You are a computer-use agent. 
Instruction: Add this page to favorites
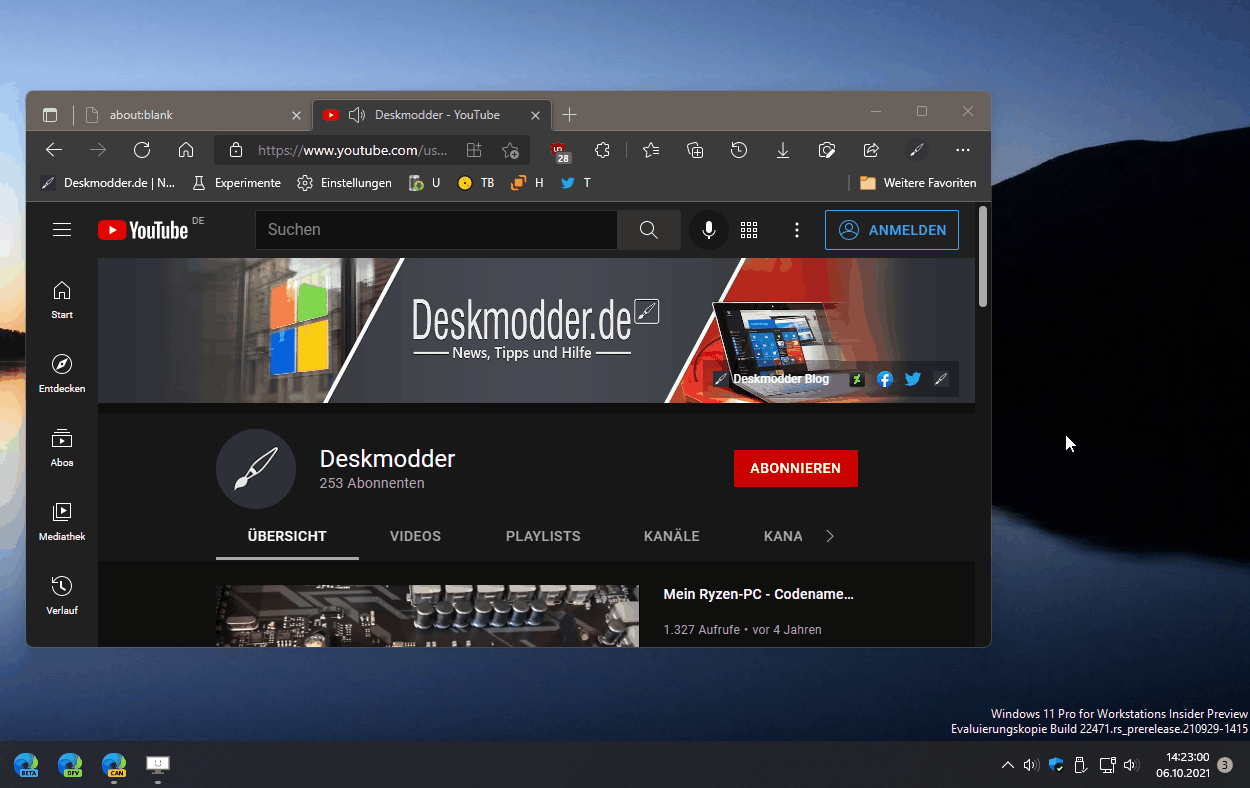[x=510, y=150]
